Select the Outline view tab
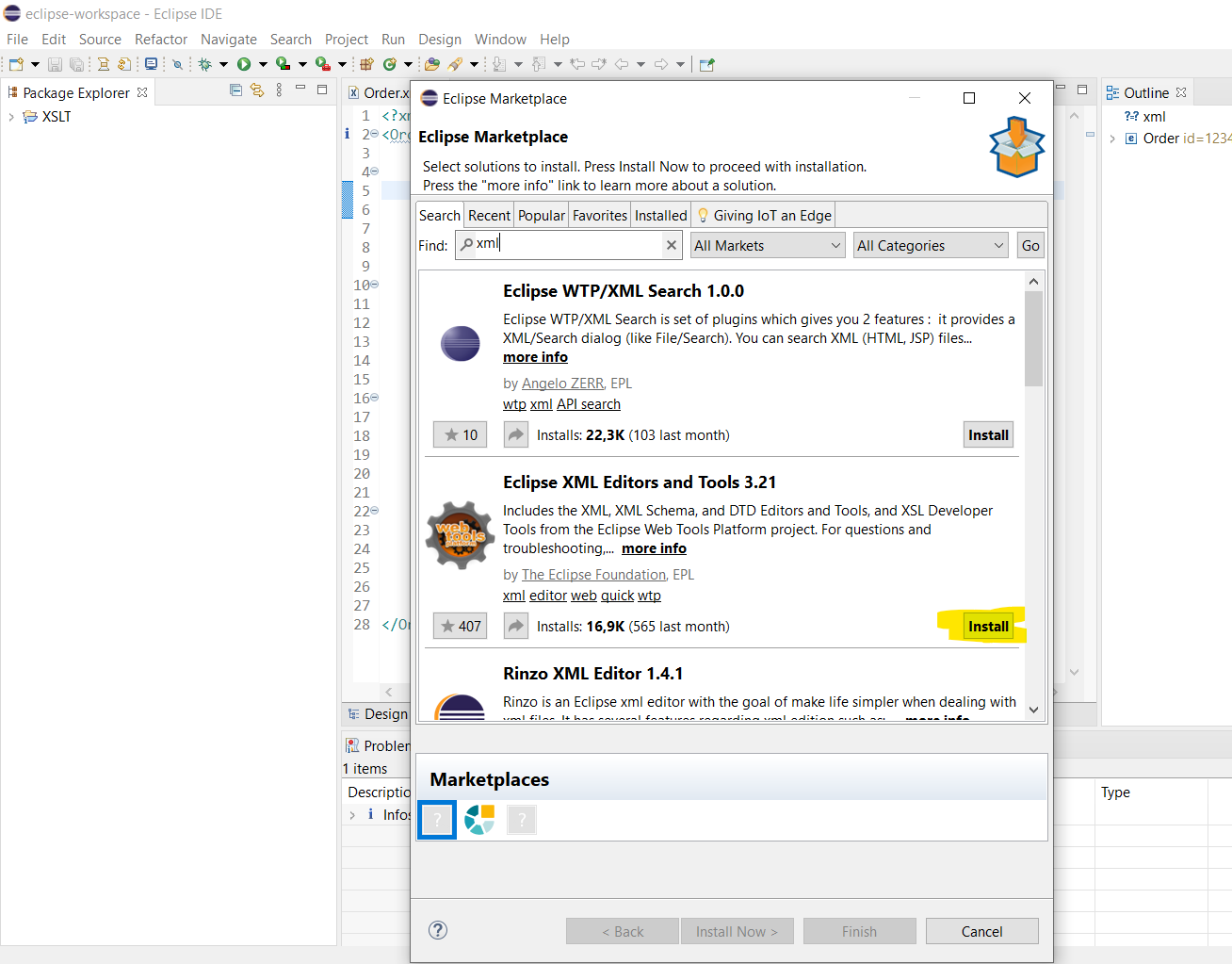The image size is (1232, 964). click(1146, 92)
